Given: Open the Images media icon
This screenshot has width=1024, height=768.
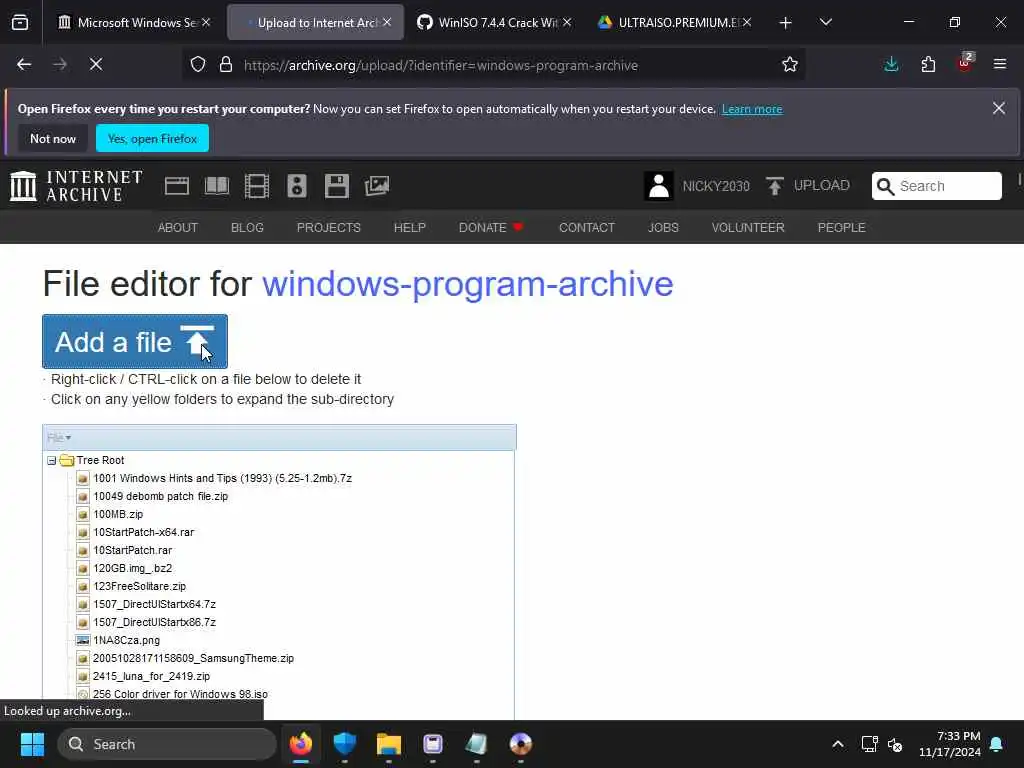Looking at the screenshot, I should pos(377,186).
